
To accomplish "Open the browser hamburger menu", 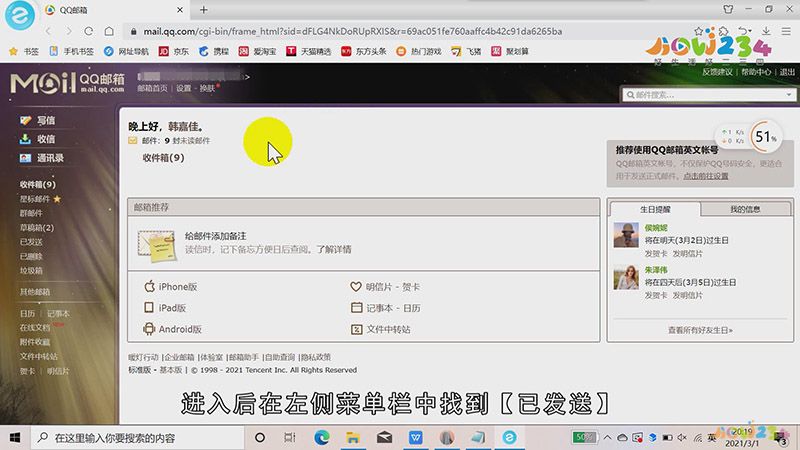I will 786,31.
